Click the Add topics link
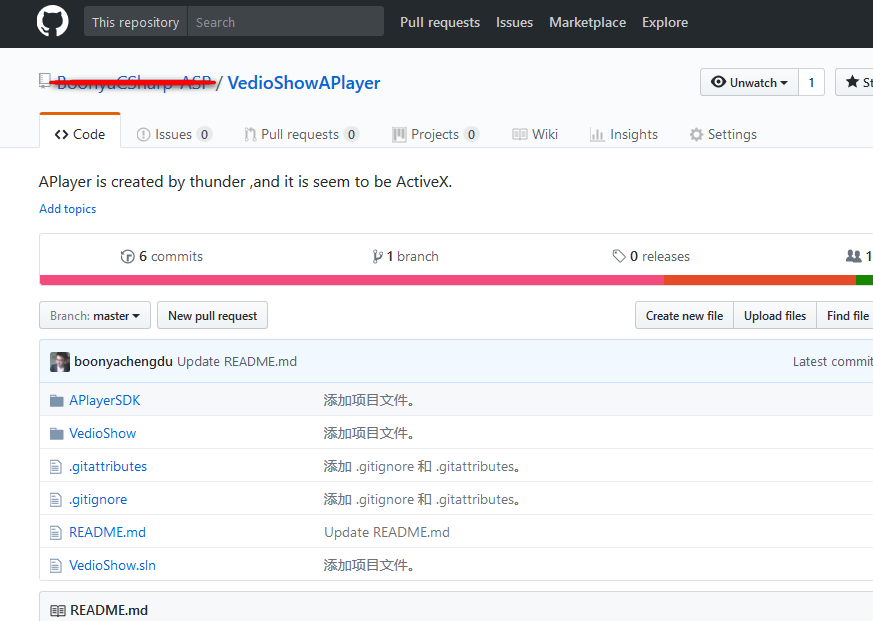873x621 pixels. point(67,209)
